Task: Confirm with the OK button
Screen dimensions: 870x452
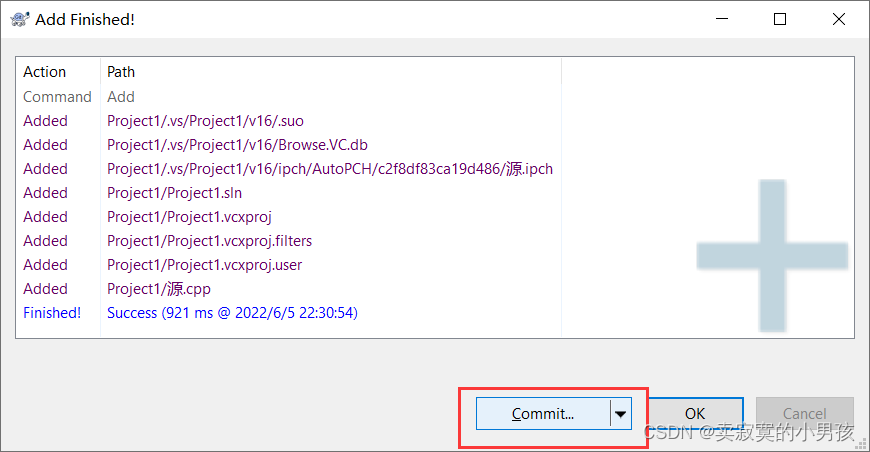Action: [x=696, y=414]
